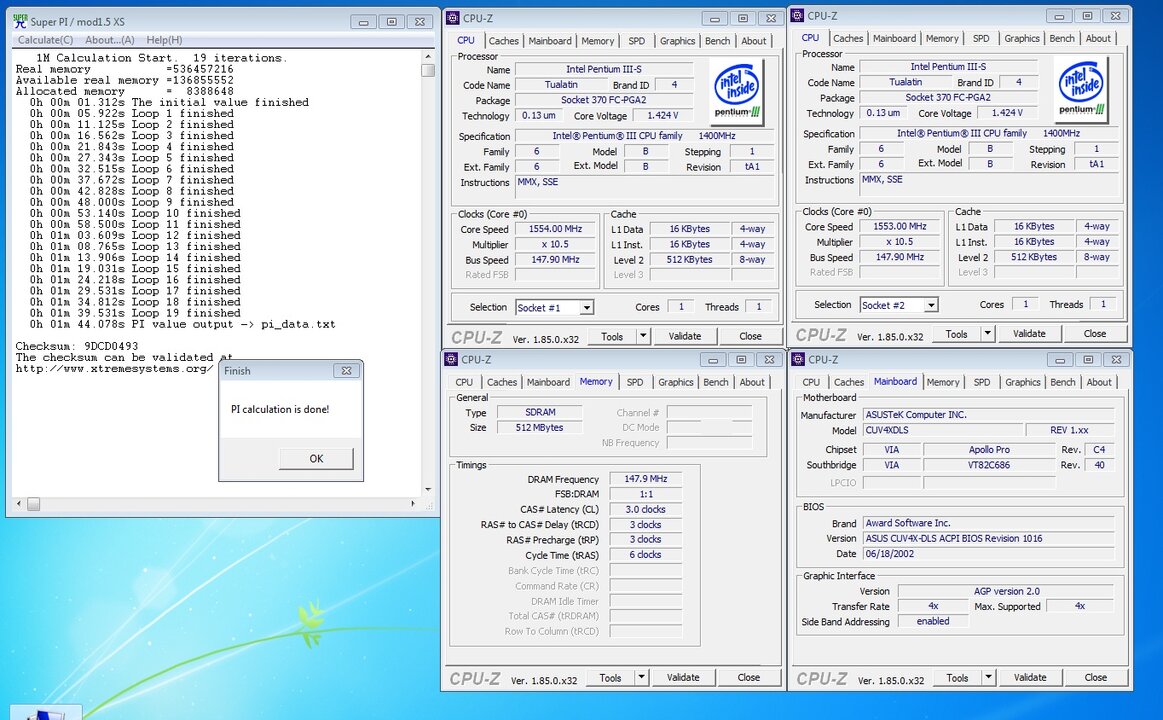
Task: Open the Help(H) menu in Super PI
Action: [x=164, y=40]
